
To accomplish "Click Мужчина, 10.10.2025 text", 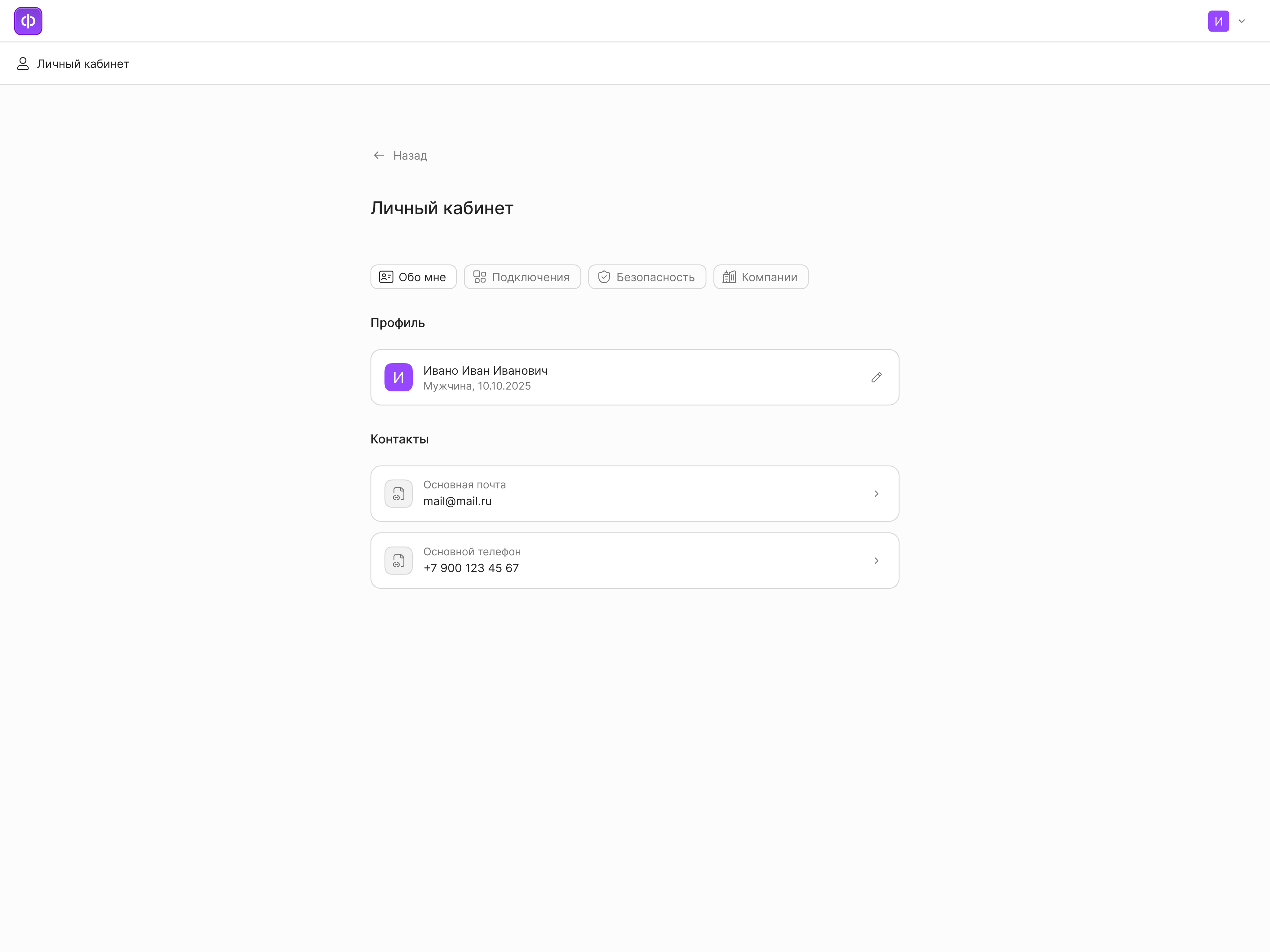I will 477,386.
